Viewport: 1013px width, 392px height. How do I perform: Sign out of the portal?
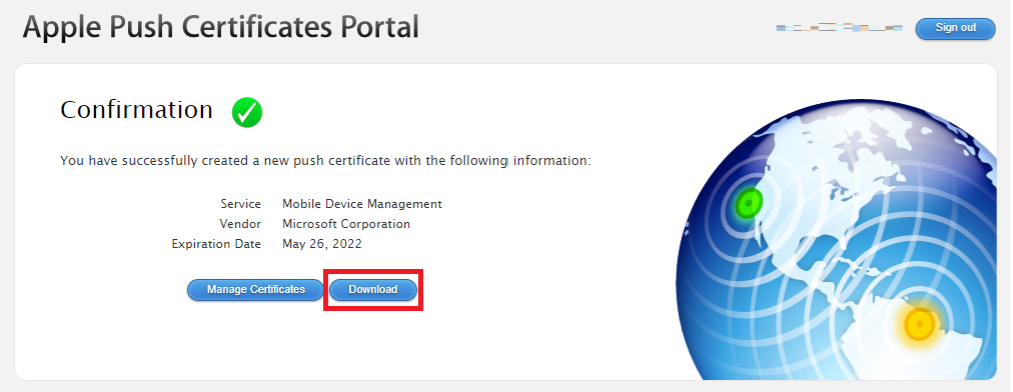pyautogui.click(x=956, y=28)
